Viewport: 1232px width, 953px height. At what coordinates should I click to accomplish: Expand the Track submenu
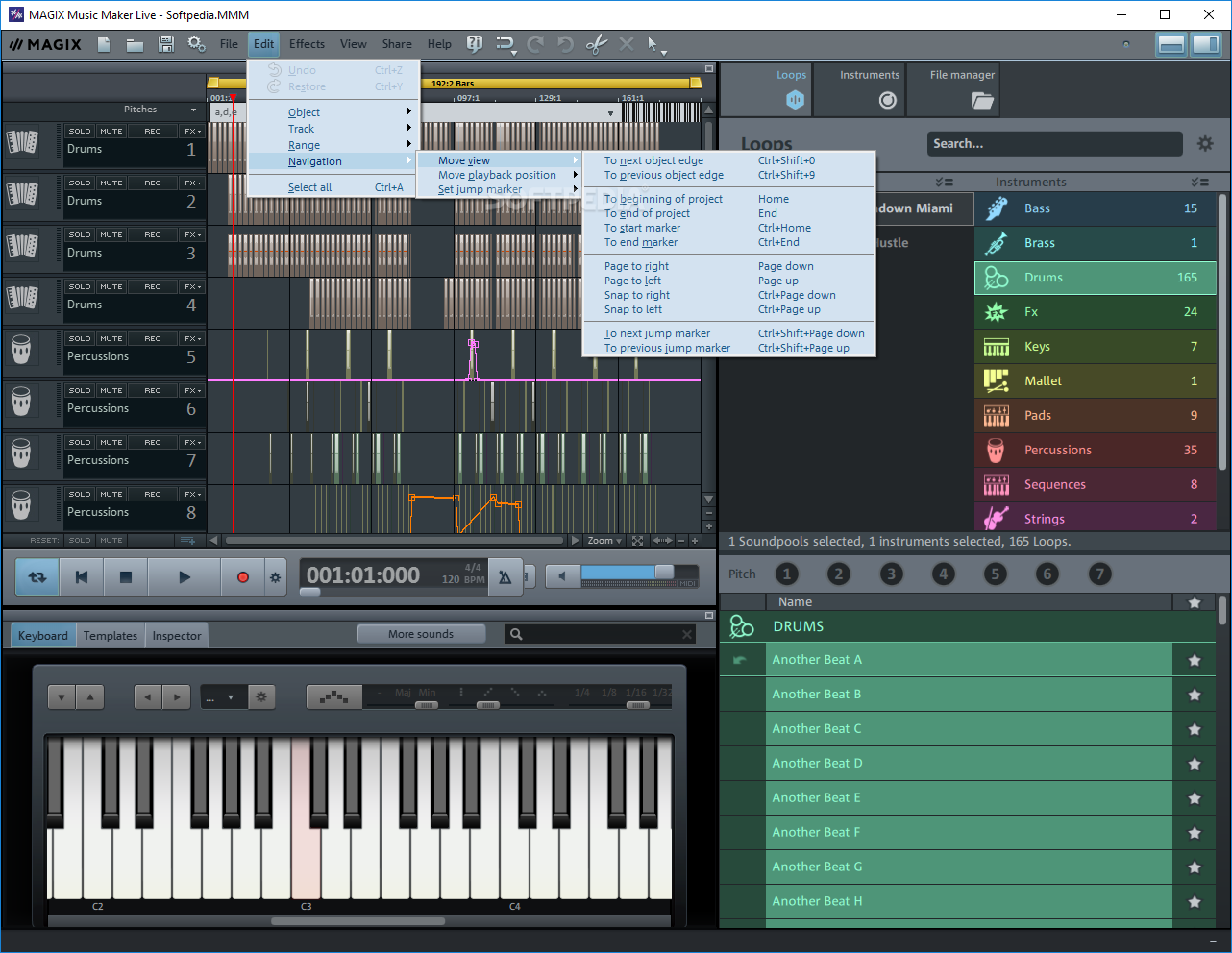333,129
